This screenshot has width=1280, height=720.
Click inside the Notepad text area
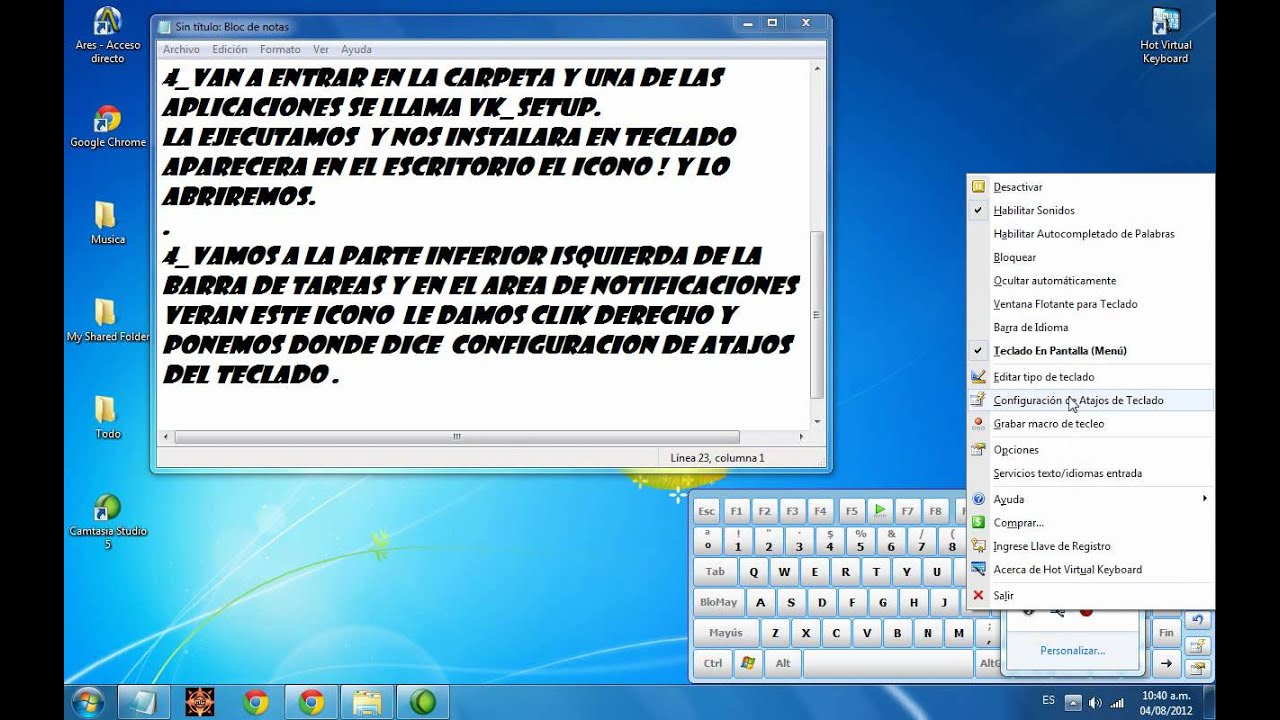pos(482,244)
